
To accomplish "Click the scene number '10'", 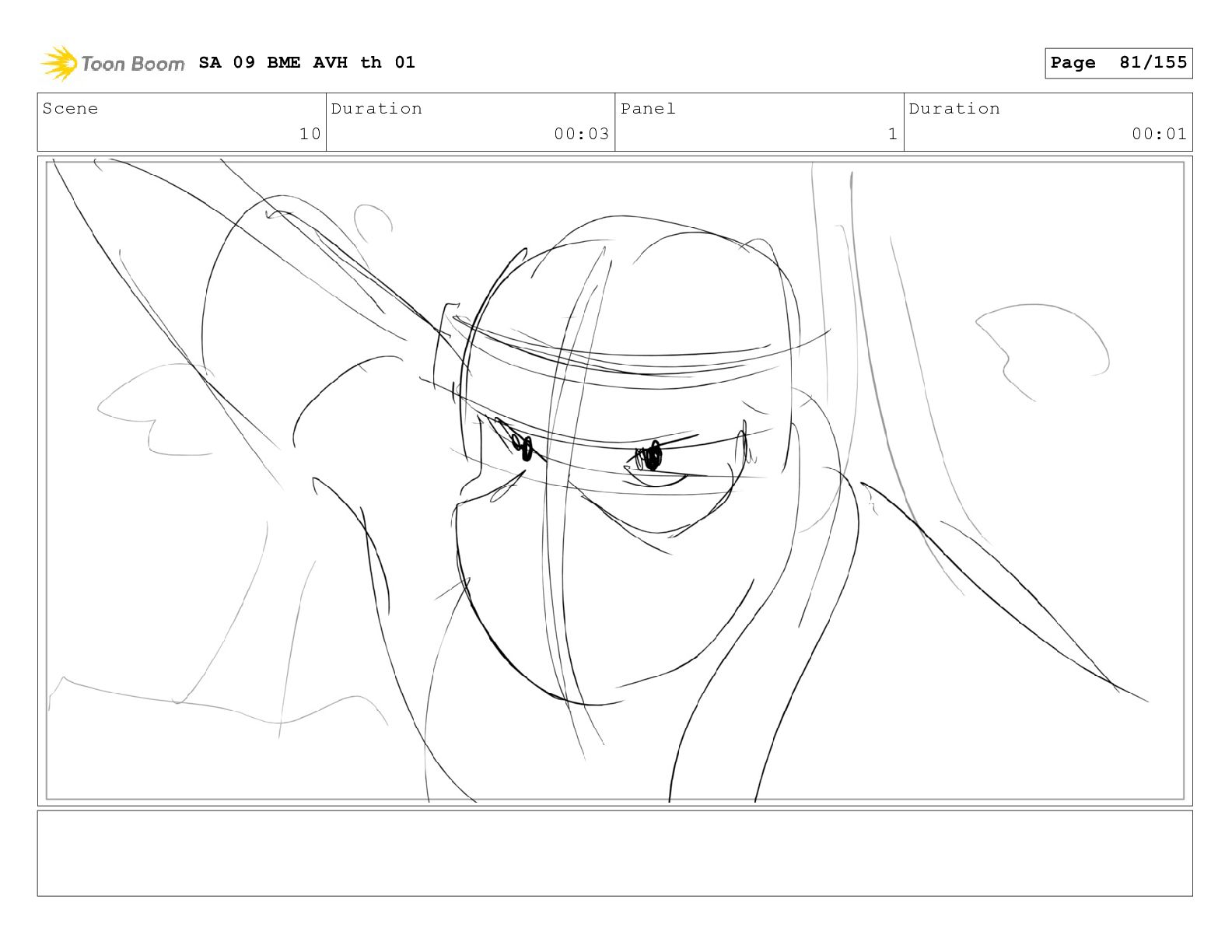I will (x=310, y=134).
